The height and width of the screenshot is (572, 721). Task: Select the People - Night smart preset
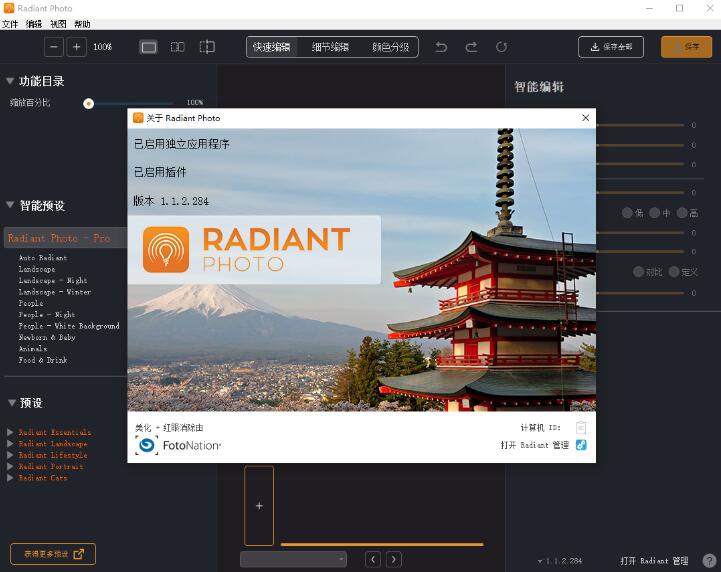point(47,315)
